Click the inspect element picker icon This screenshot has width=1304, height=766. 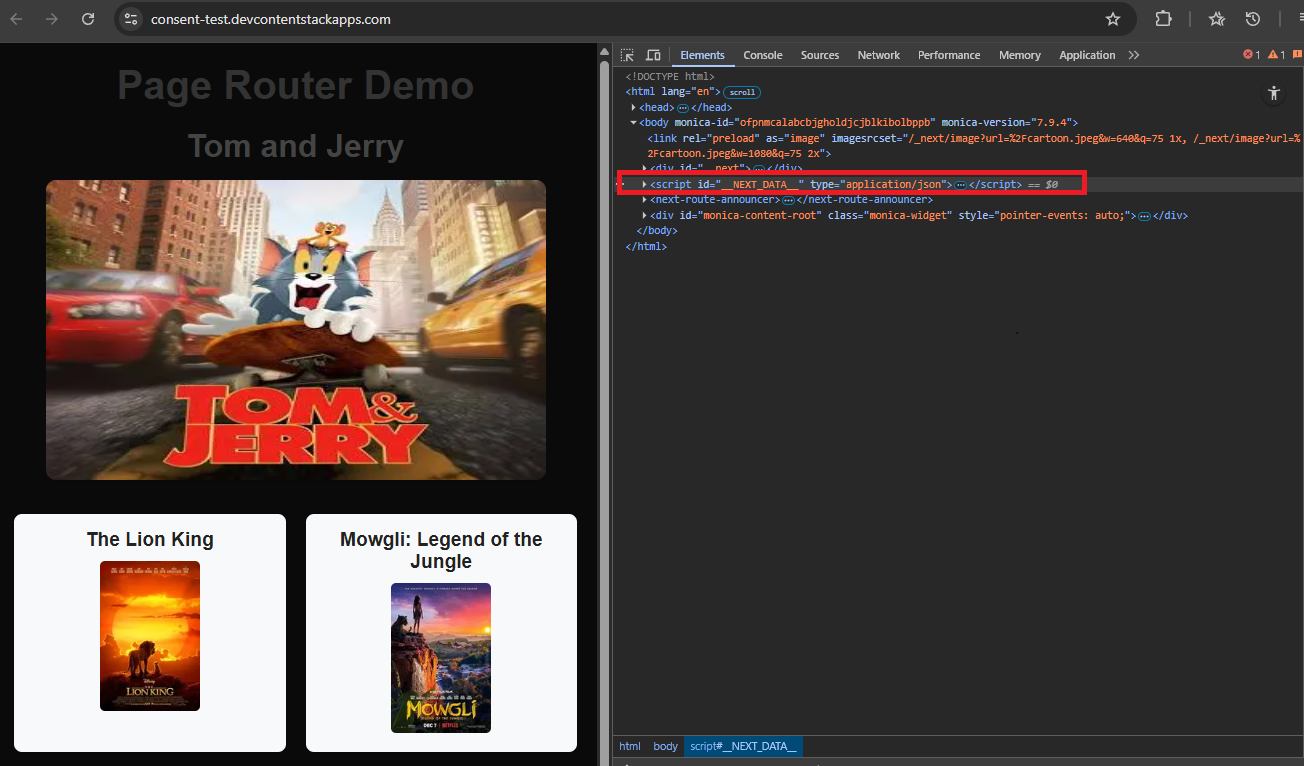coord(627,55)
